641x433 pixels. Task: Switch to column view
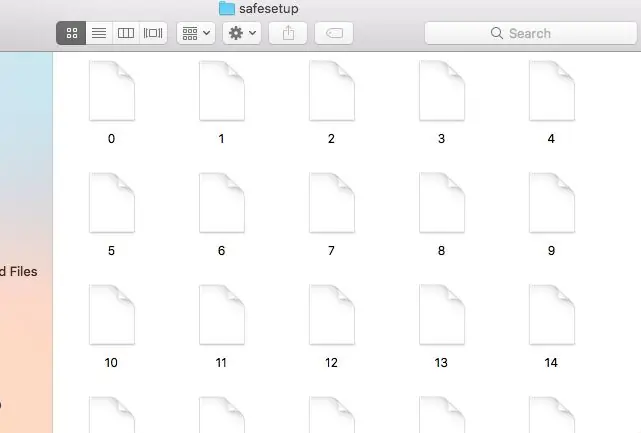(x=126, y=33)
